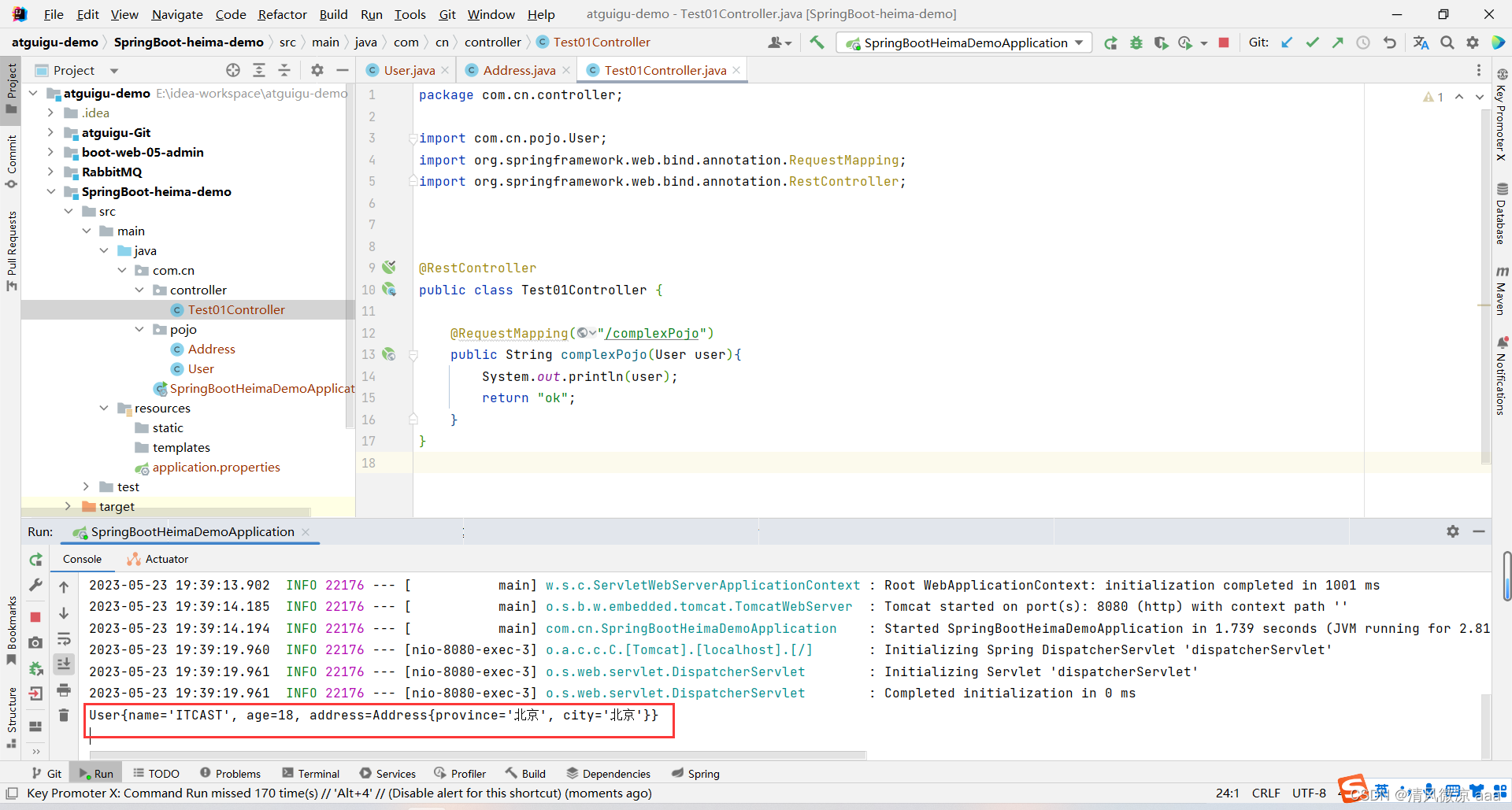
Task: Open the SpringBootHeimaDemoApplication run configuration dropdown
Action: 965,43
